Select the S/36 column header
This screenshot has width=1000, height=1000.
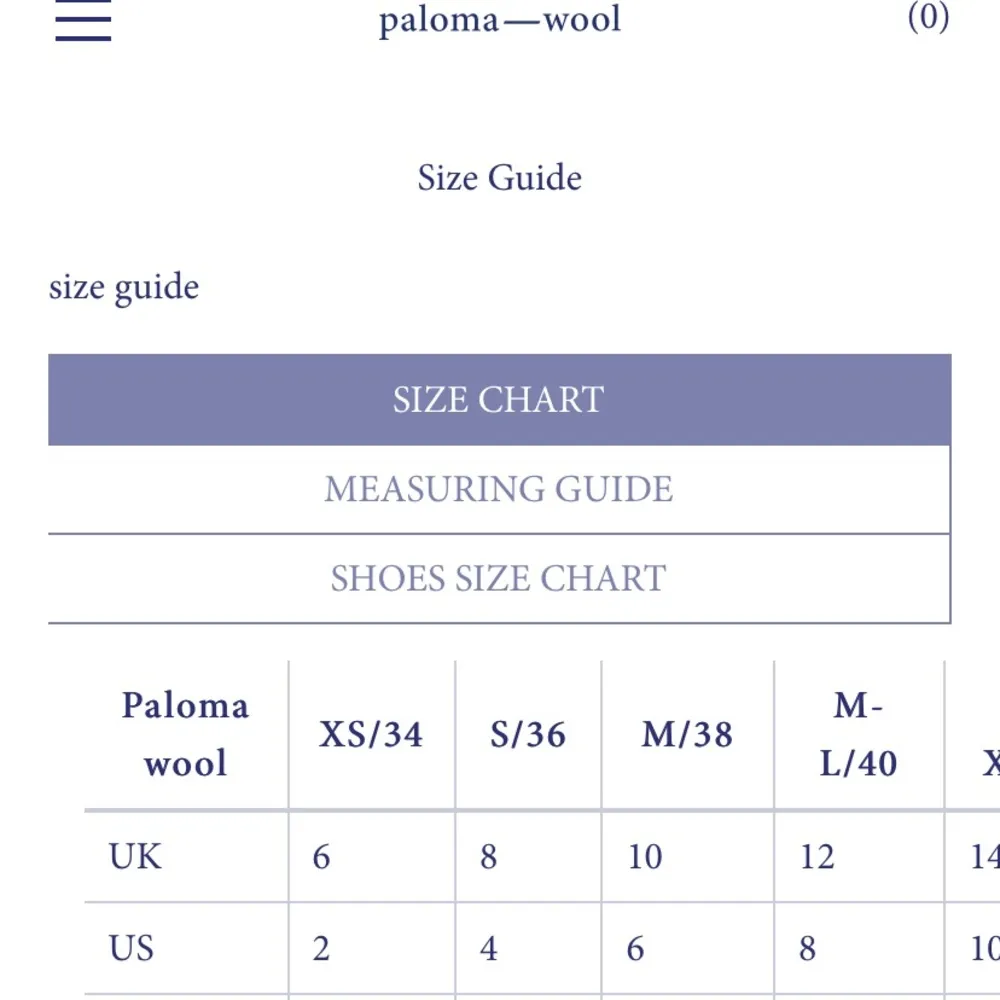point(527,735)
